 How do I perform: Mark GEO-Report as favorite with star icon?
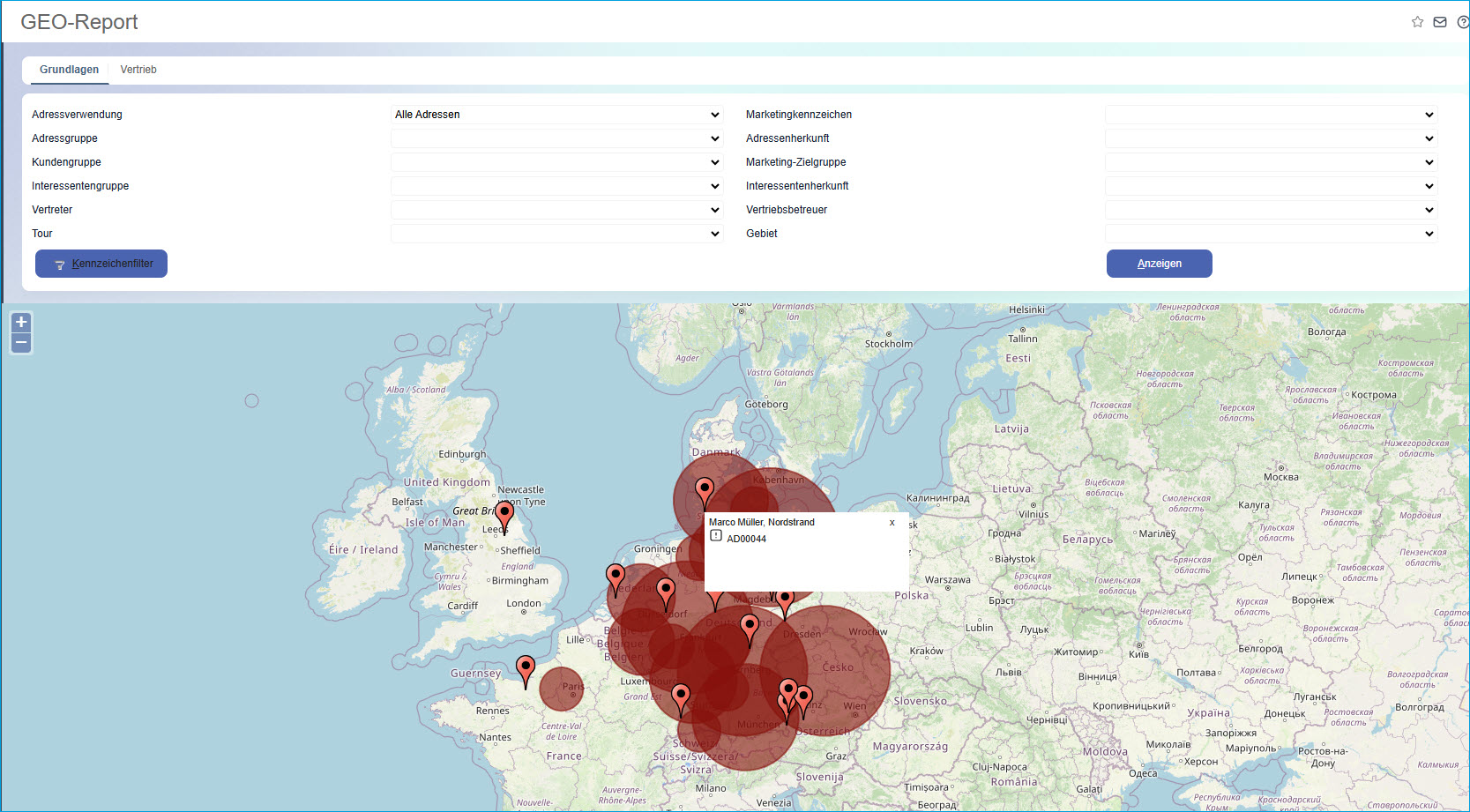pyautogui.click(x=1417, y=22)
